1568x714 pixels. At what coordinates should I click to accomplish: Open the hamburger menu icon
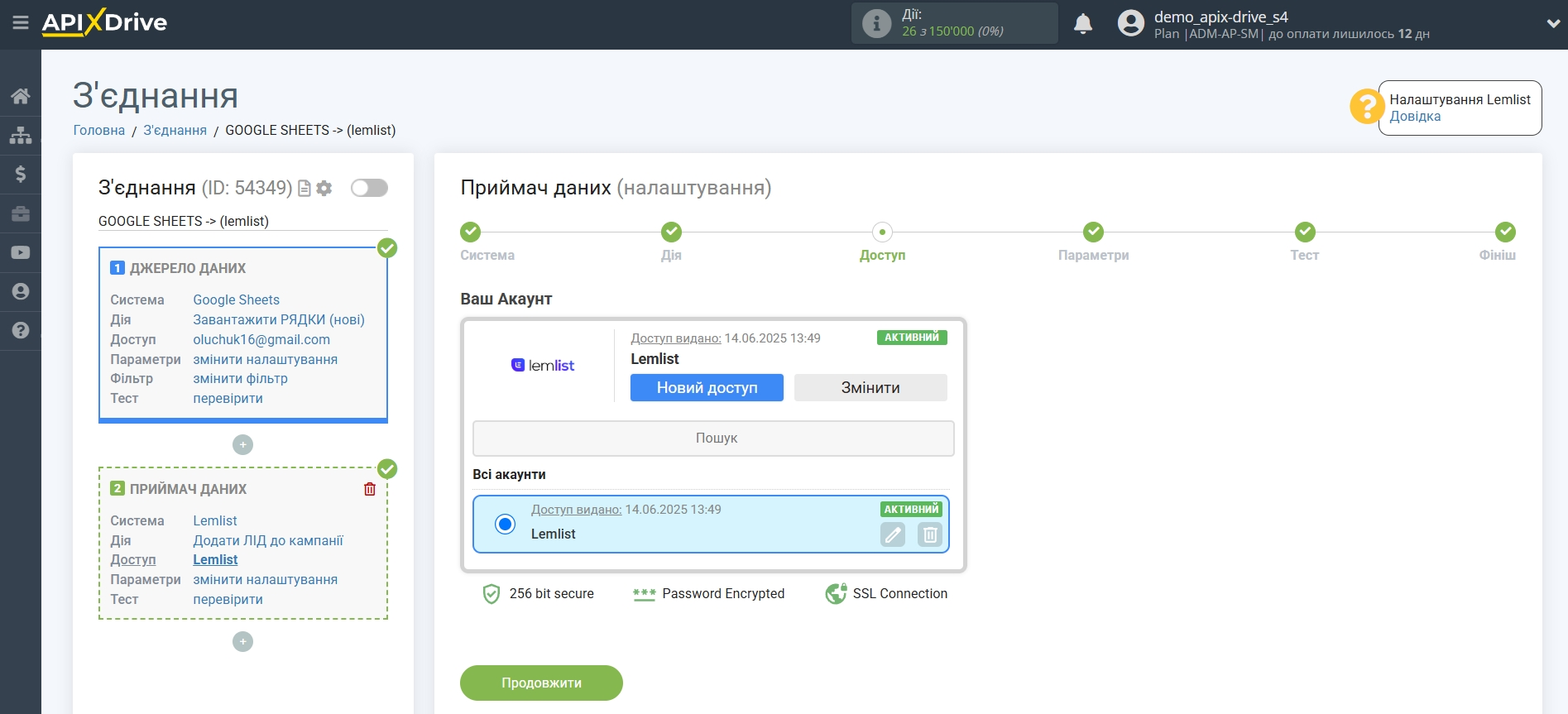[21, 23]
